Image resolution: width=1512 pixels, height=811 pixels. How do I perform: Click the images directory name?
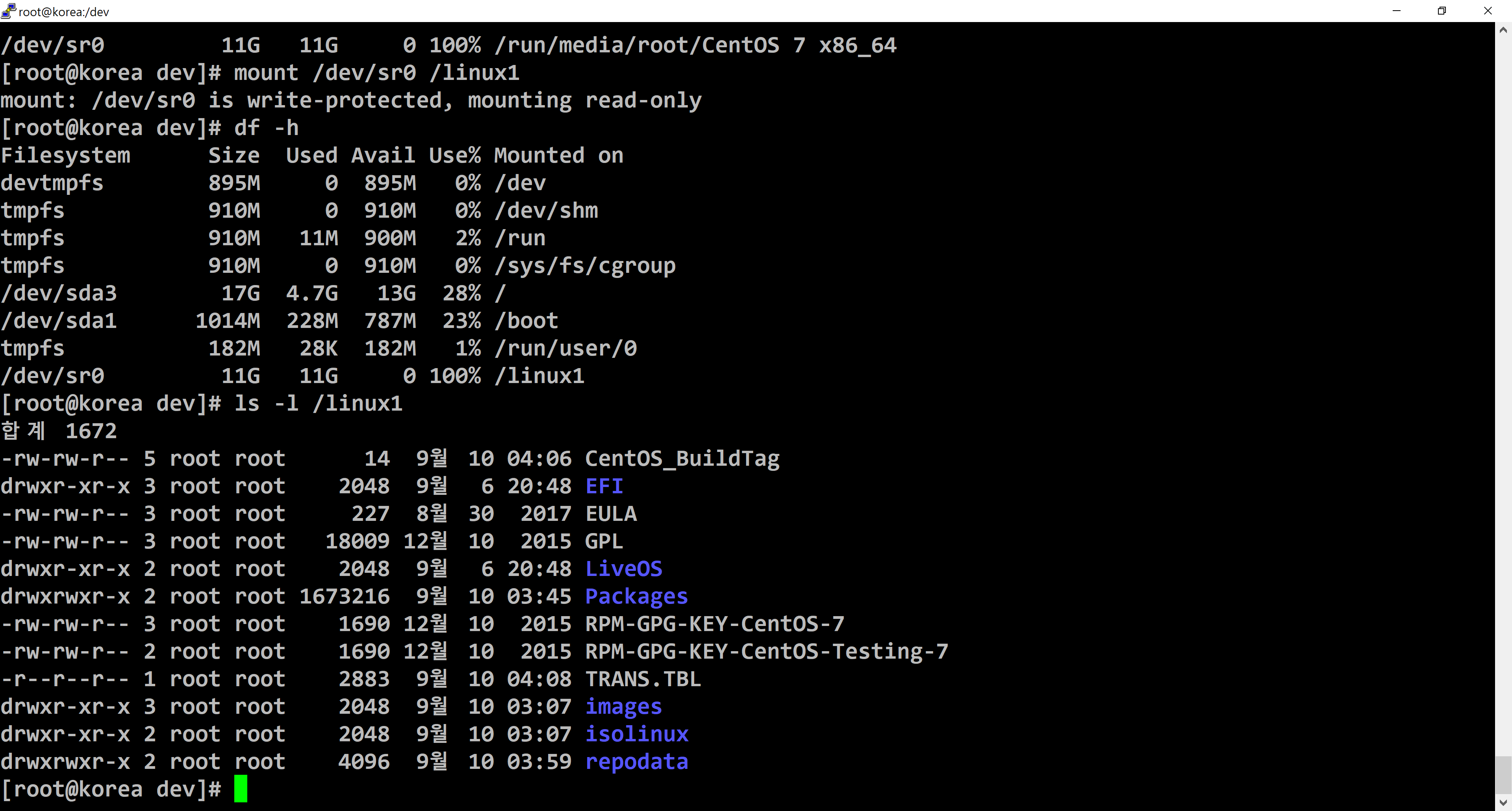(623, 707)
